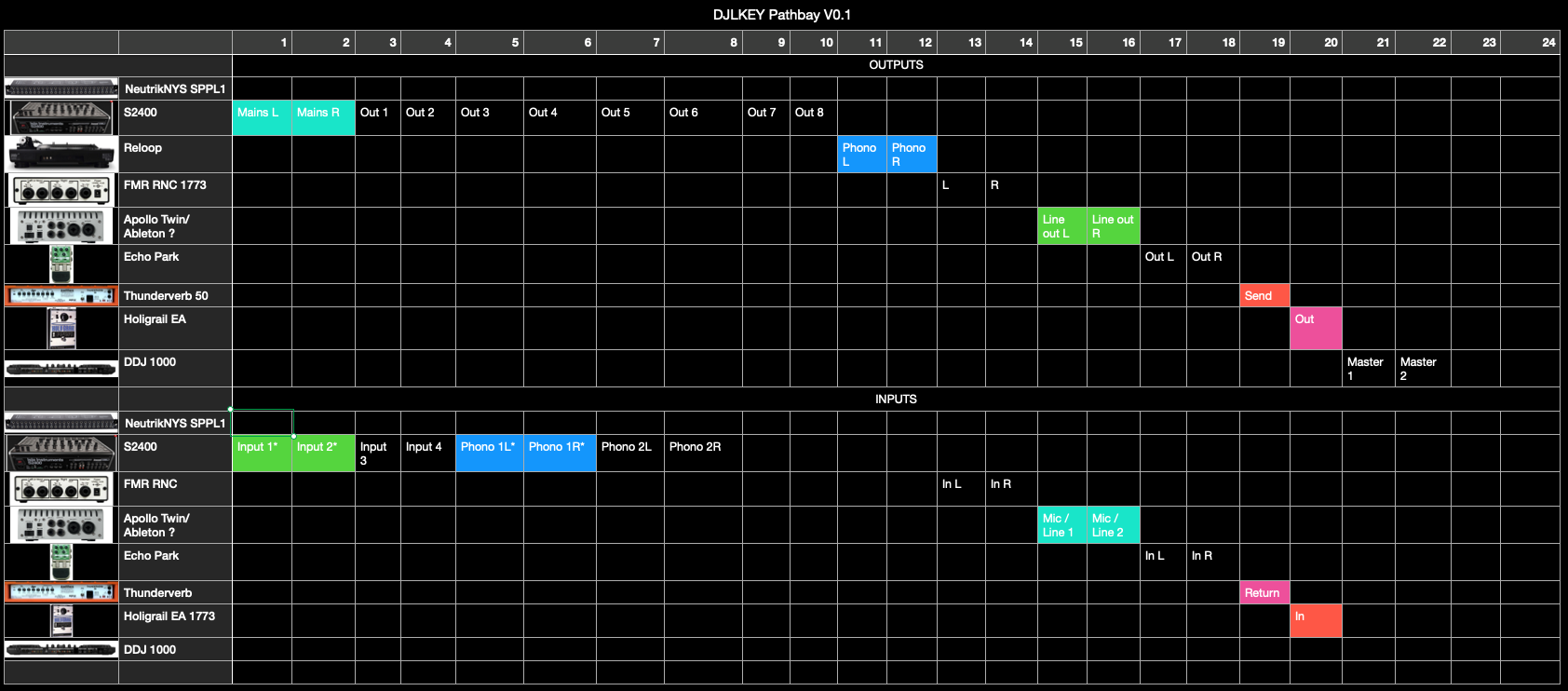
Task: Select the Reloop row label
Action: click(x=175, y=155)
